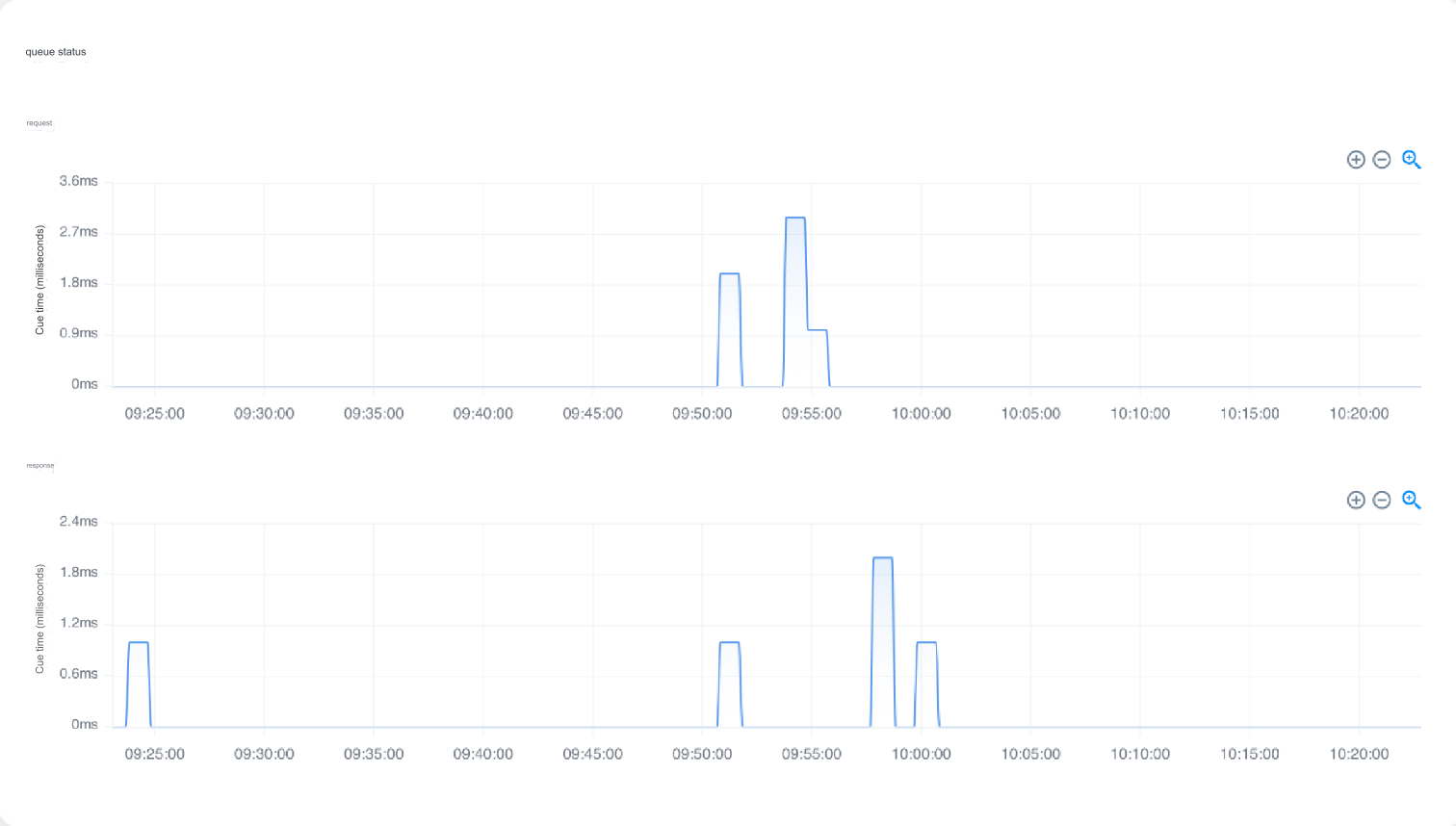1456x826 pixels.
Task: Click the 0ms label on the response chart
Action: 85,725
